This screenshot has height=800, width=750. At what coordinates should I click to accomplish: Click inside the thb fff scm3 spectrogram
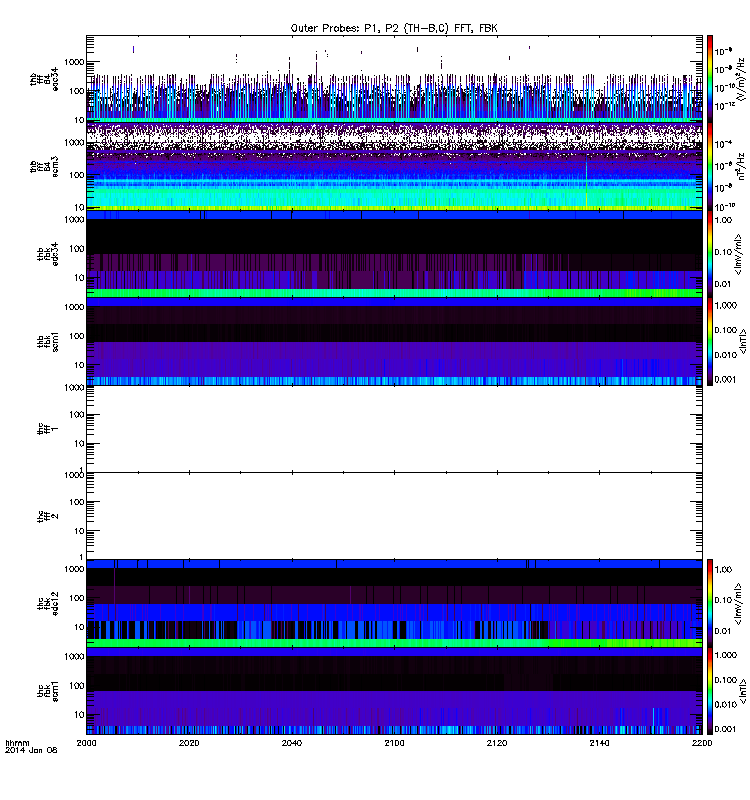(394, 166)
